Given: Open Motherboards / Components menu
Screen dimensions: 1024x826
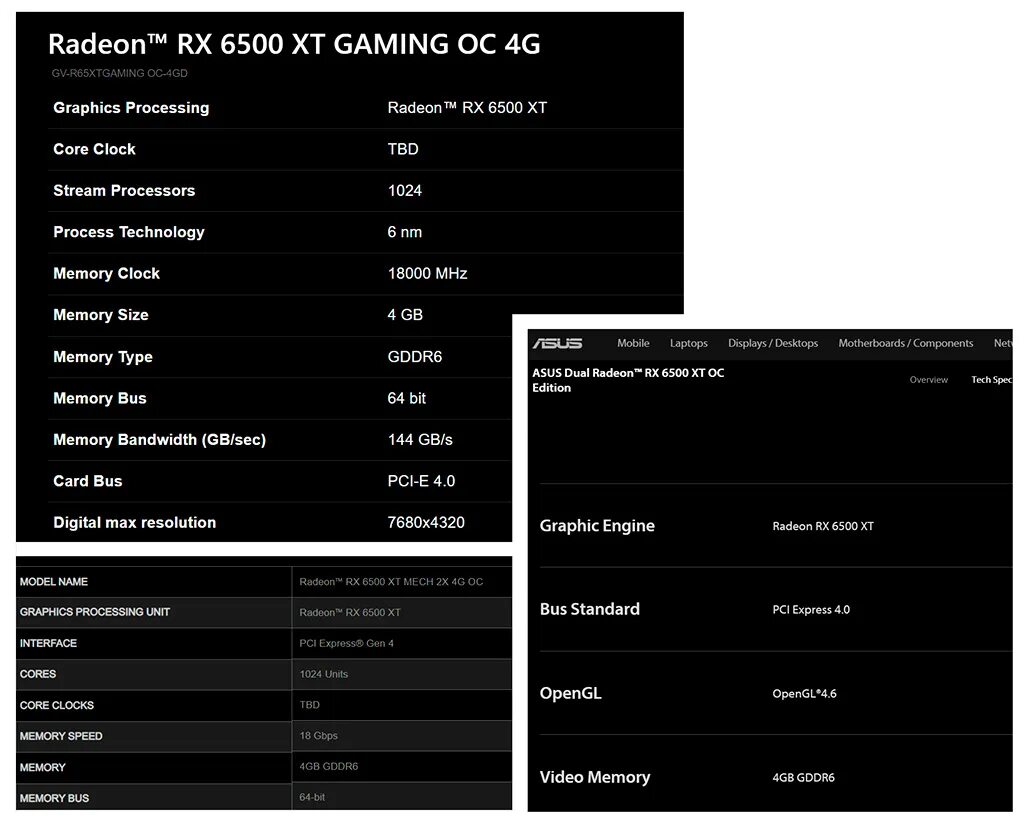Looking at the screenshot, I should coord(905,343).
